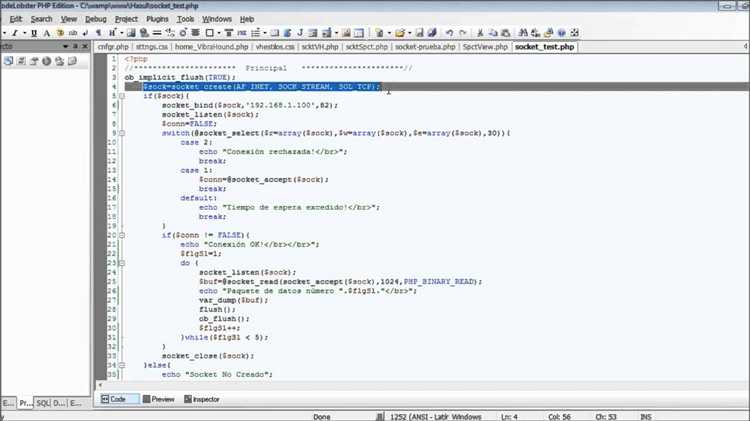Switch to the scktVH.php tab
The height and width of the screenshot is (421, 750).
click(320, 47)
